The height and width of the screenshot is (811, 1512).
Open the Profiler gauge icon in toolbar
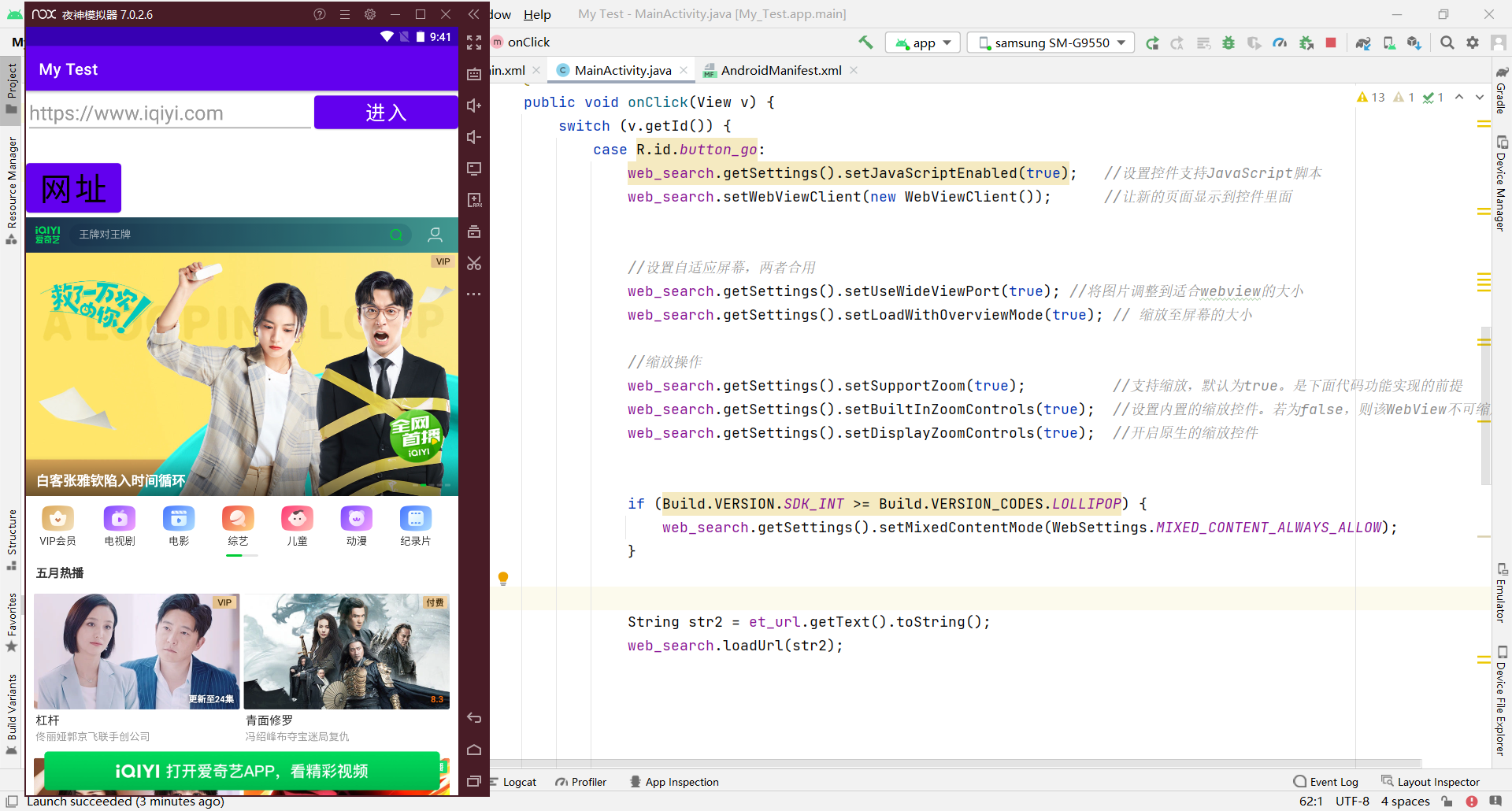pyautogui.click(x=1280, y=43)
